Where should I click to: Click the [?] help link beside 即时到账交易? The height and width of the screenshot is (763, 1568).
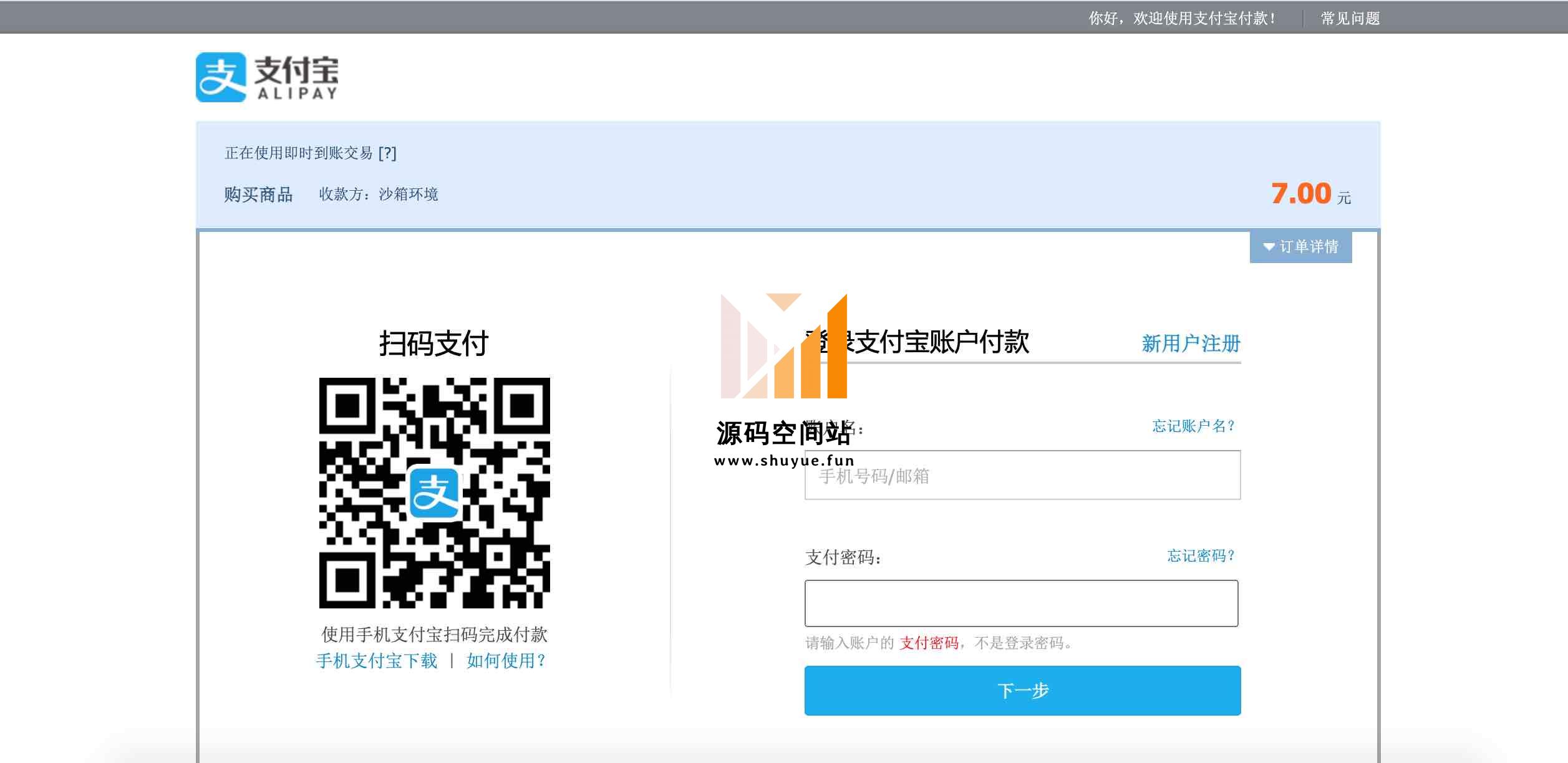tap(387, 153)
